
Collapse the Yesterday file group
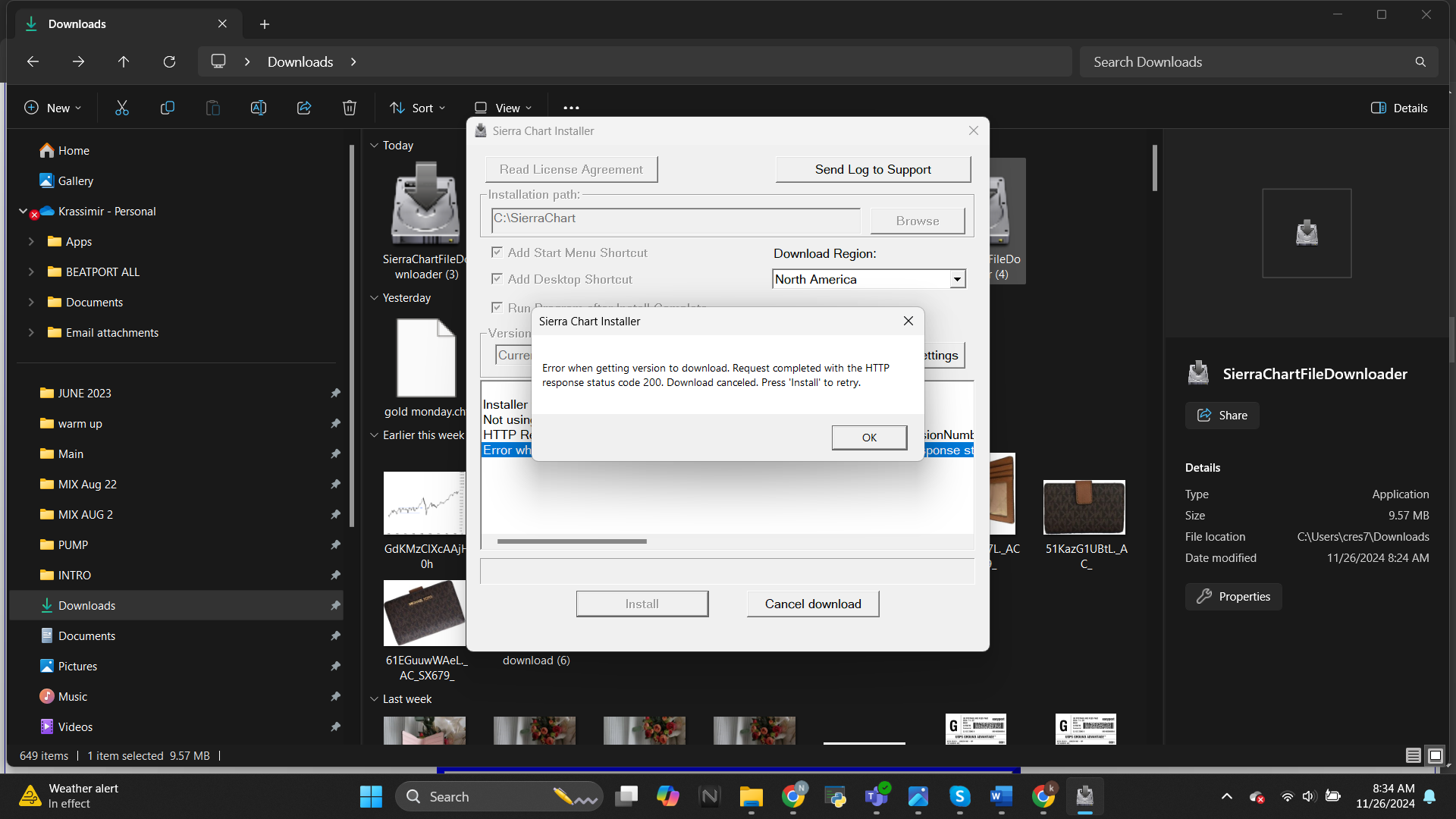point(374,298)
